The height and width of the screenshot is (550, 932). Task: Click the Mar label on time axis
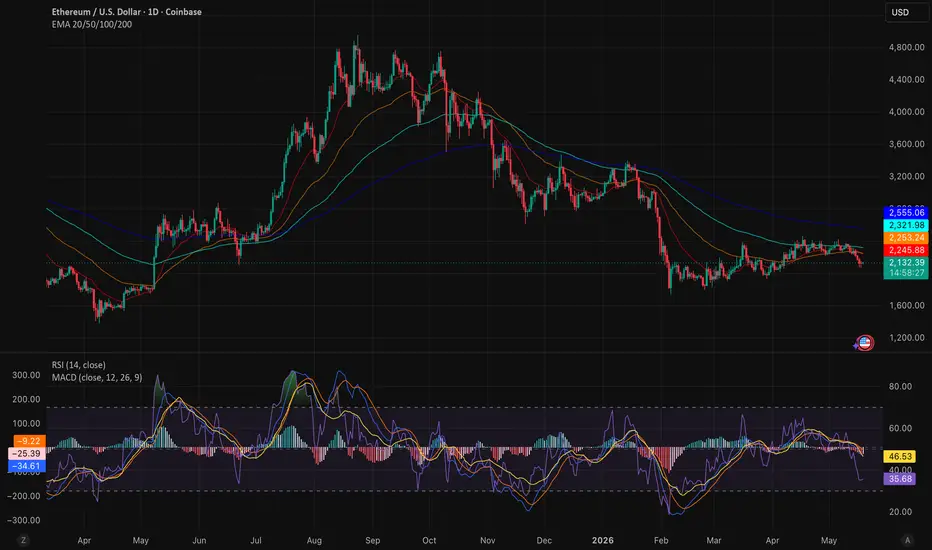[x=713, y=540]
